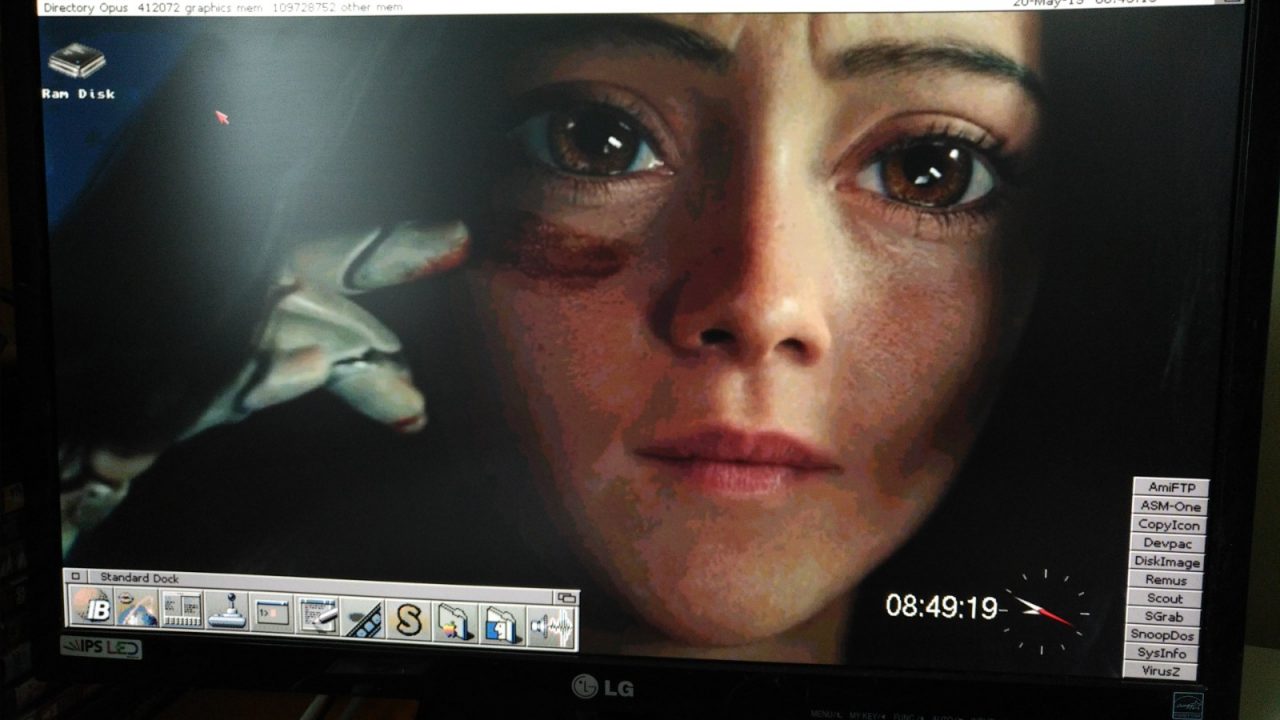Launch AmiFTP from the button list
The width and height of the screenshot is (1280, 720).
point(1171,487)
